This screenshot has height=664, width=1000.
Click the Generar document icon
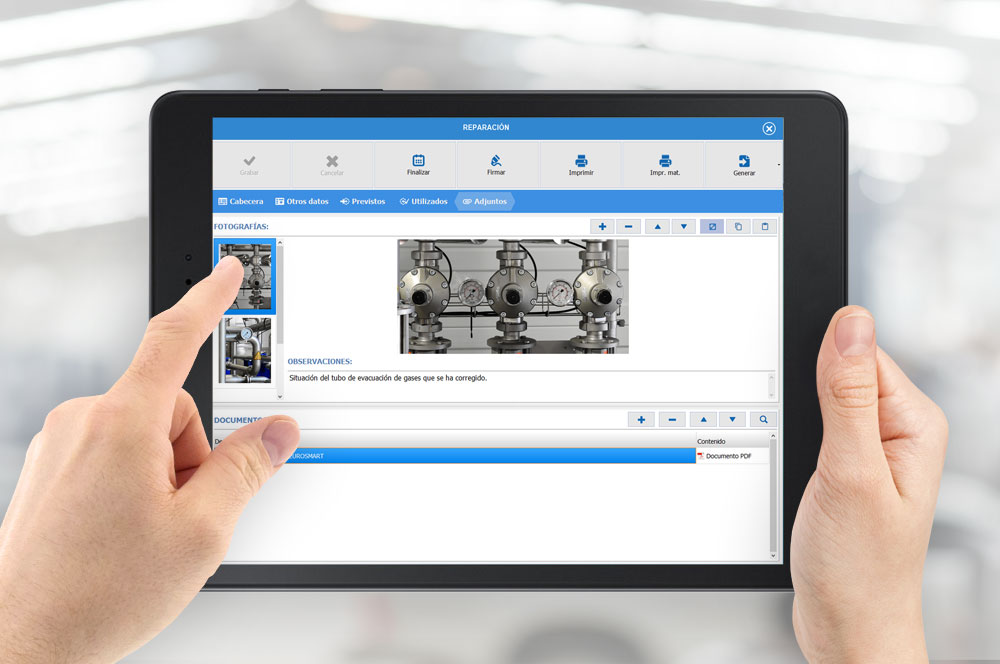744,160
